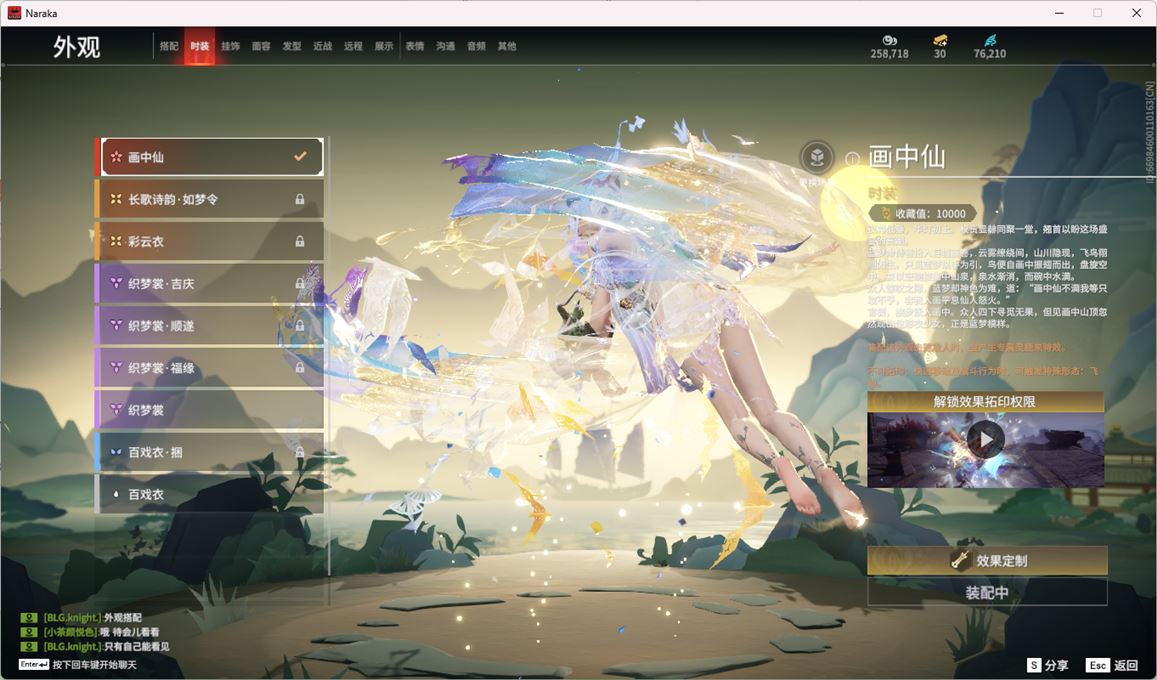Click the 装配中 button

click(x=987, y=592)
